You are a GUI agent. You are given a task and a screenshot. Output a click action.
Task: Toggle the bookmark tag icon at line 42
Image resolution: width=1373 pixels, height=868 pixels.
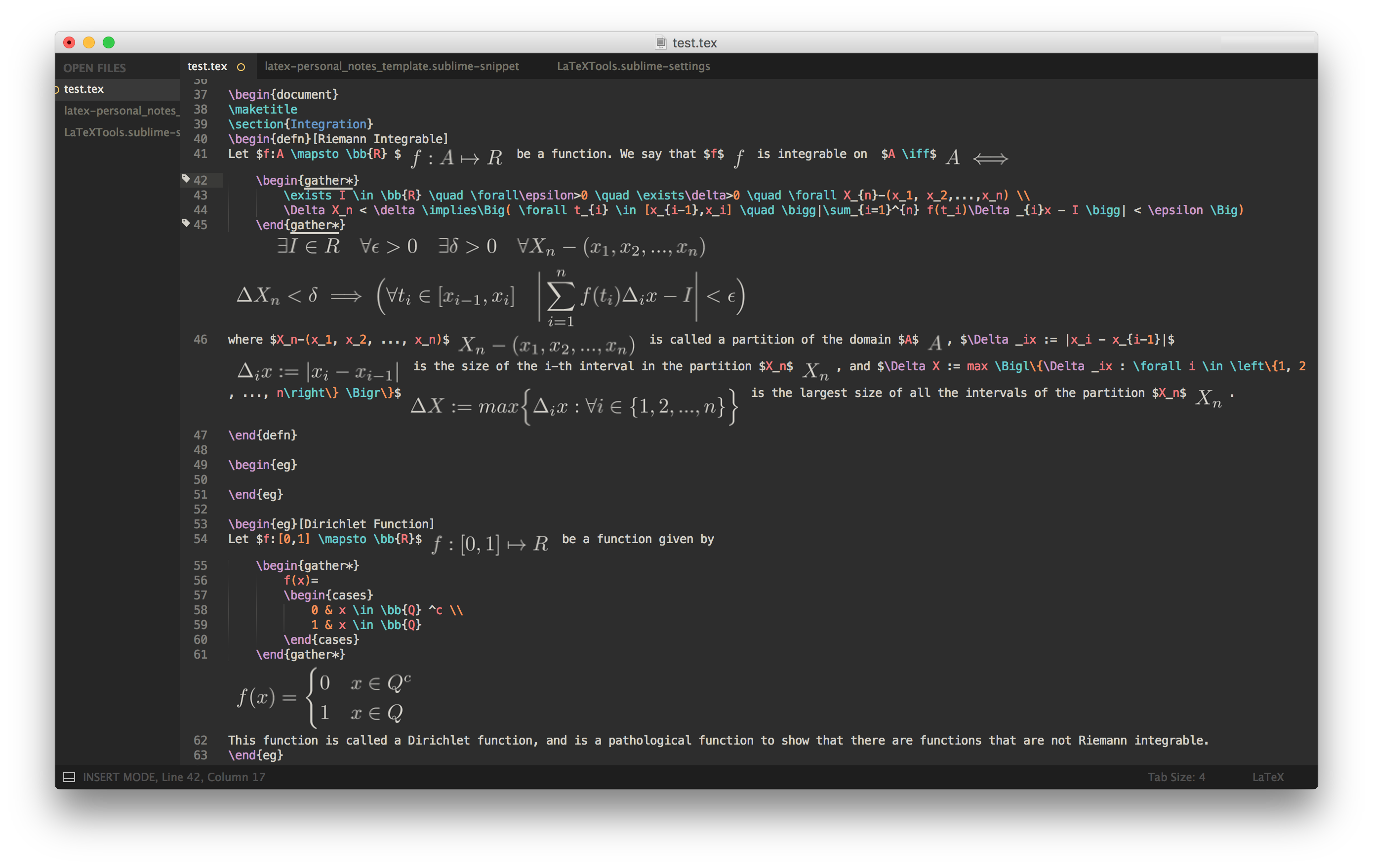[186, 178]
